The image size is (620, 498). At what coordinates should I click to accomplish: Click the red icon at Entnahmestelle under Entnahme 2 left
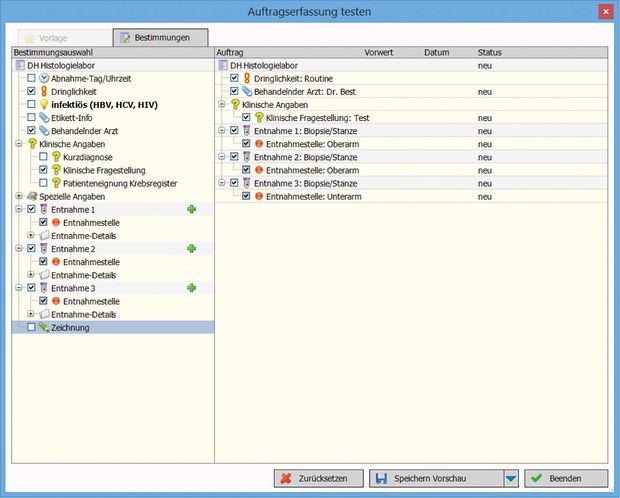click(x=56, y=261)
